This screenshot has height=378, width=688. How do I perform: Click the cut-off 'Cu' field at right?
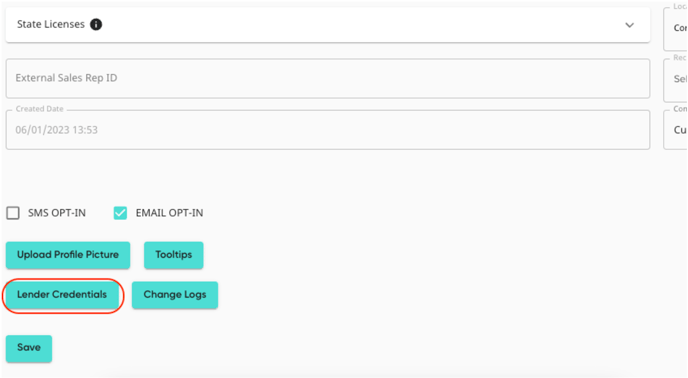pos(676,130)
